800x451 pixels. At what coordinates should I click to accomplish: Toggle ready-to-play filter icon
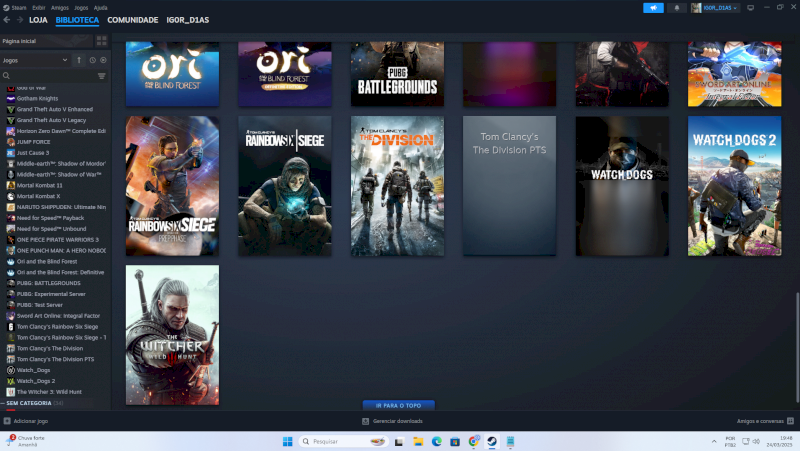tap(103, 60)
